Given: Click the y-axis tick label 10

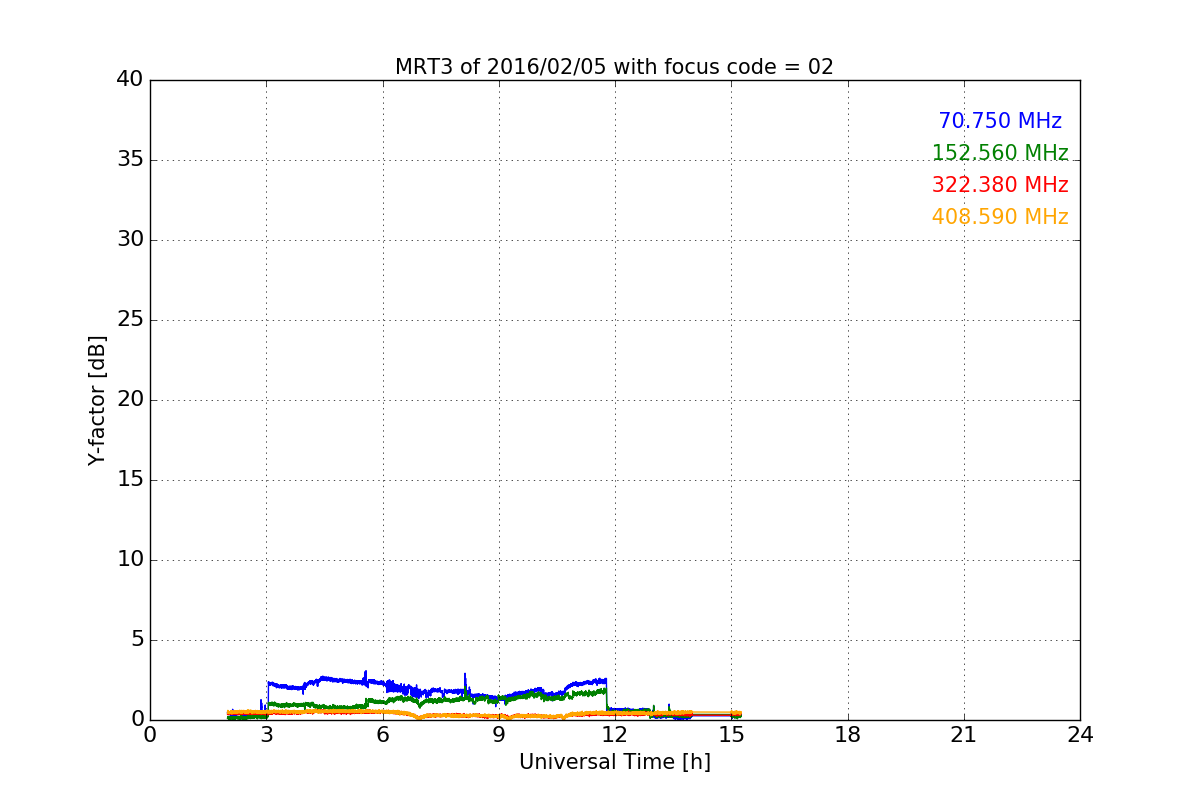Looking at the screenshot, I should pyautogui.click(x=130, y=560).
